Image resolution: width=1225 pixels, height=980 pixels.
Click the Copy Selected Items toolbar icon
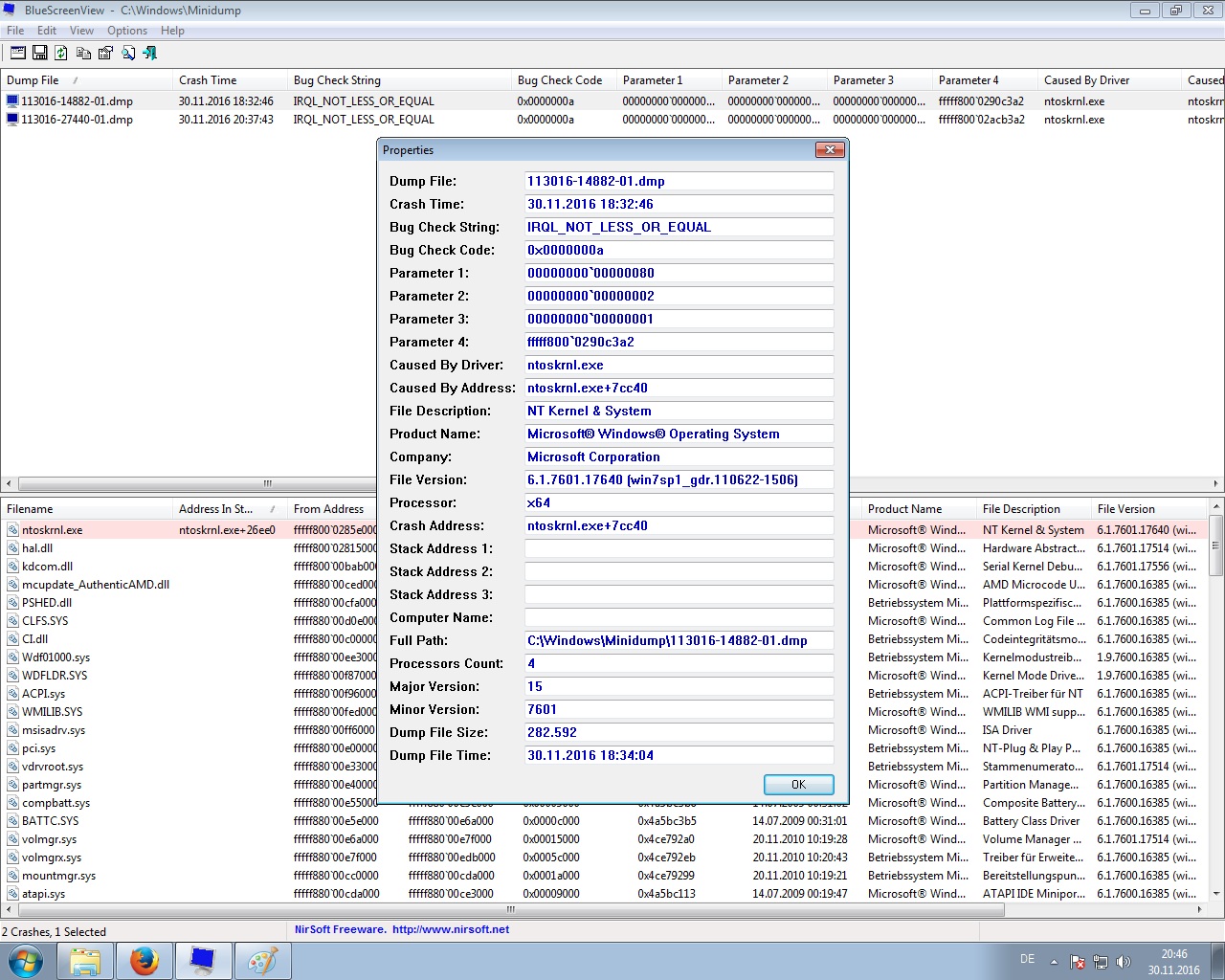pyautogui.click(x=83, y=53)
